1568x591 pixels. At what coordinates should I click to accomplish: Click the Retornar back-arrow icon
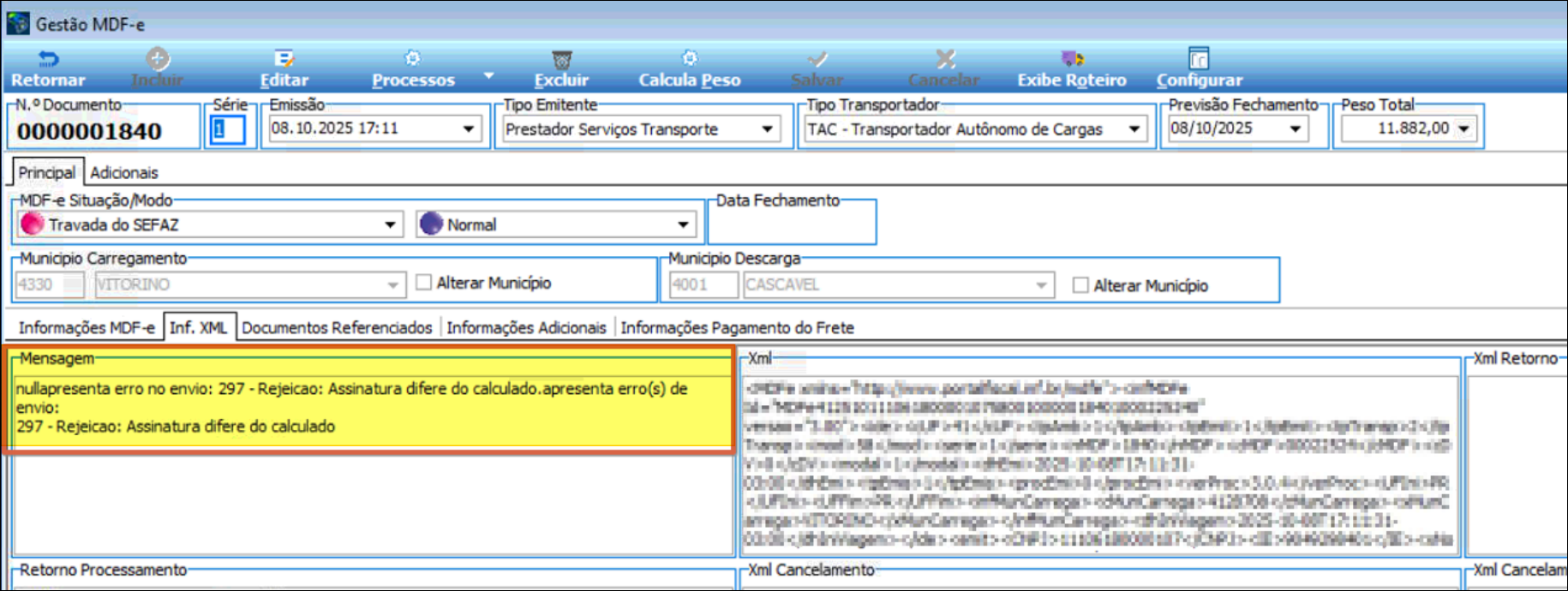[x=48, y=59]
